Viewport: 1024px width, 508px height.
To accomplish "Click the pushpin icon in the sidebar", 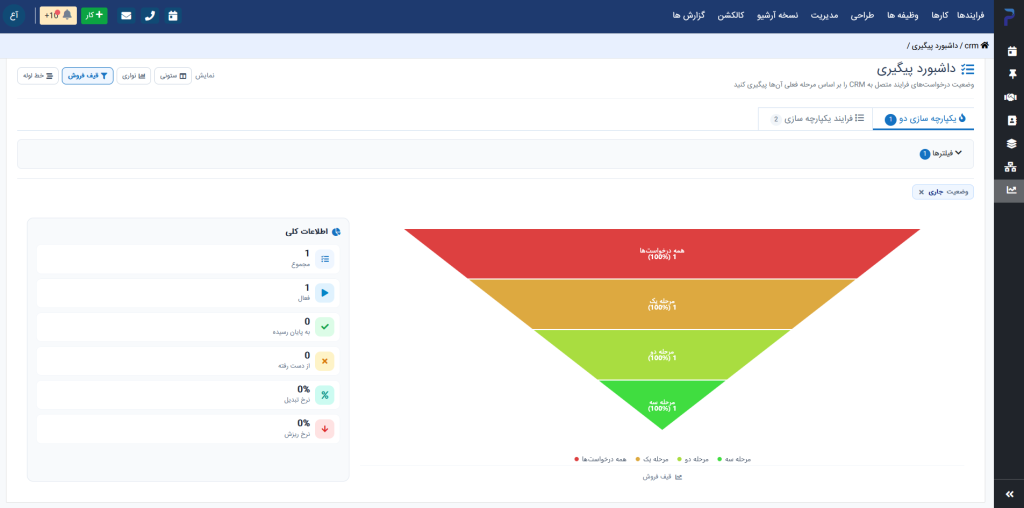I will click(1011, 74).
